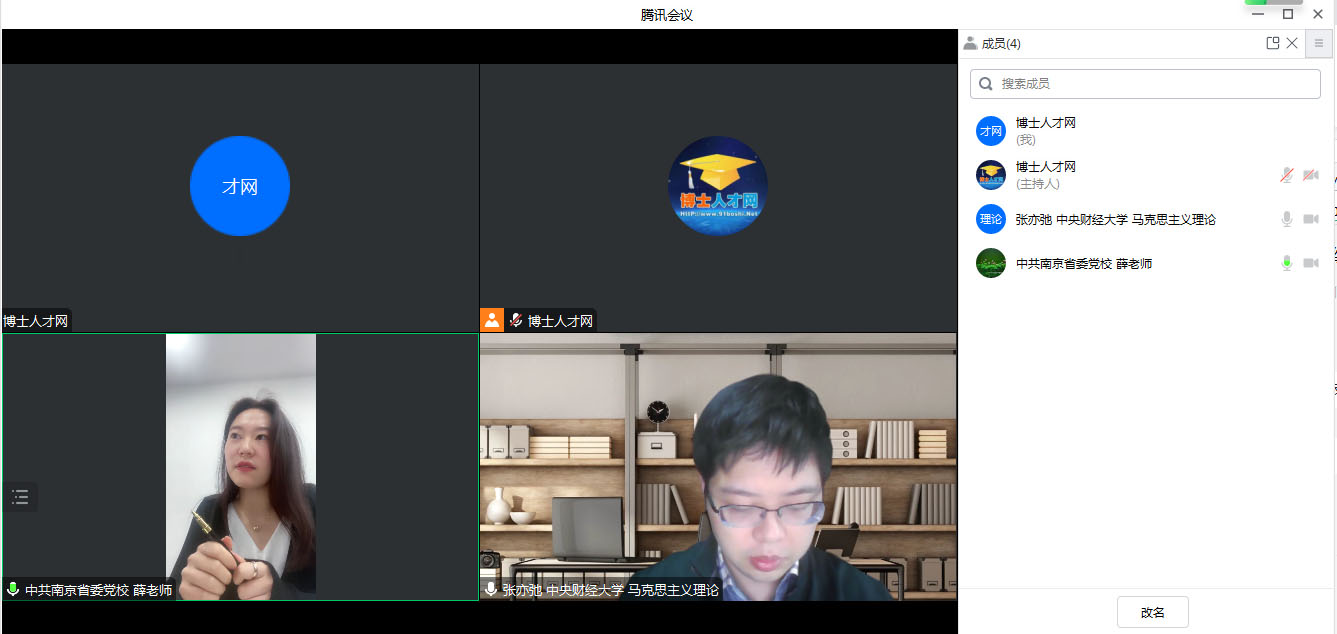Toggle the camera icon in the 张亦弛 member row
The width and height of the screenshot is (1337, 634).
(x=1311, y=219)
